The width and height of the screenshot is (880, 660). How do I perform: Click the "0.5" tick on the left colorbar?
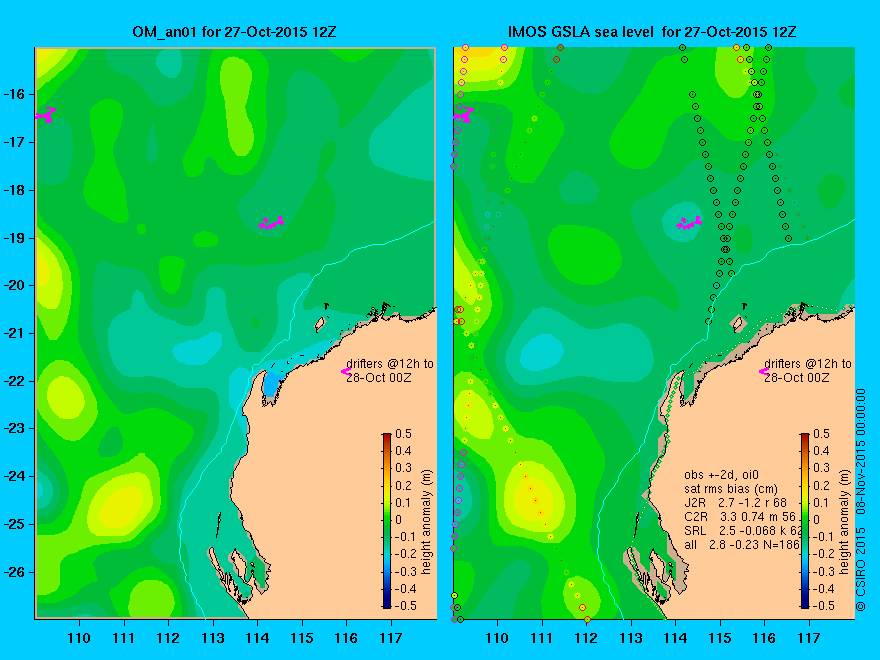coord(404,434)
